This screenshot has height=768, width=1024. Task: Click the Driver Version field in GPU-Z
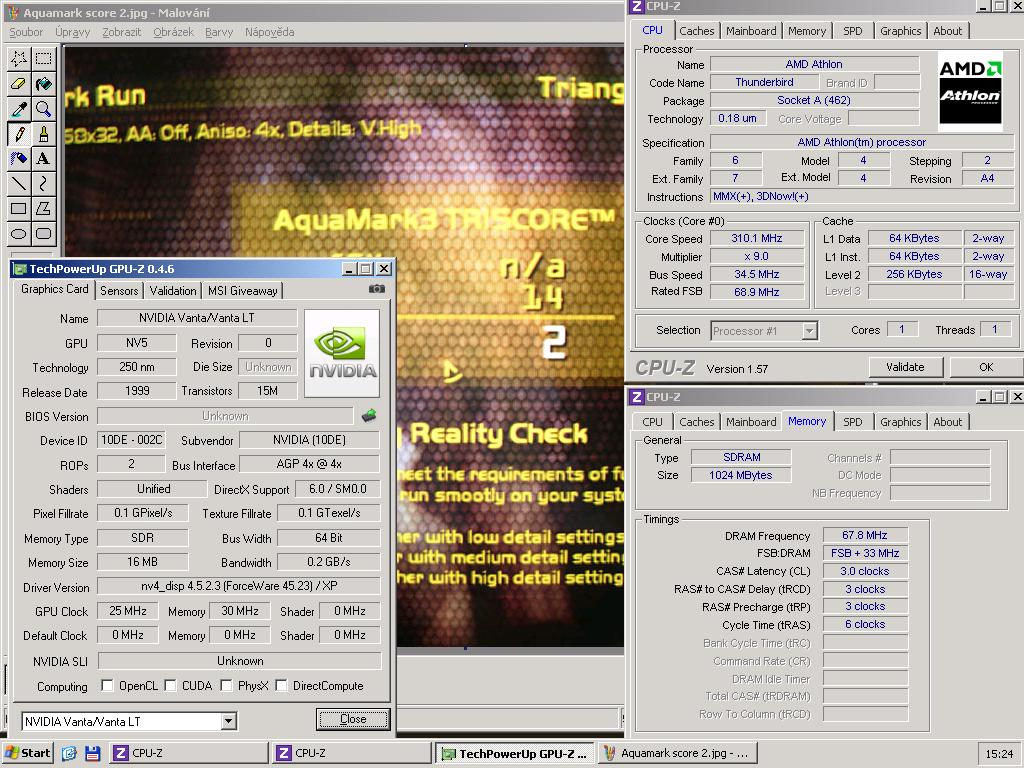click(x=239, y=586)
